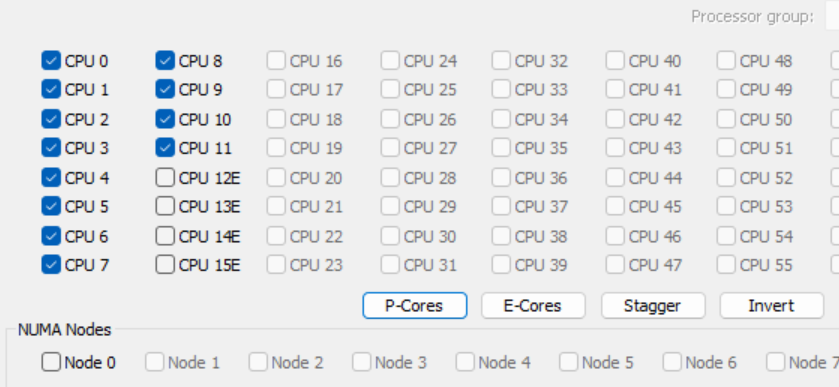Uncheck the CPU 2 checkbox
Viewport: 839px width, 387px height.
pos(51,119)
